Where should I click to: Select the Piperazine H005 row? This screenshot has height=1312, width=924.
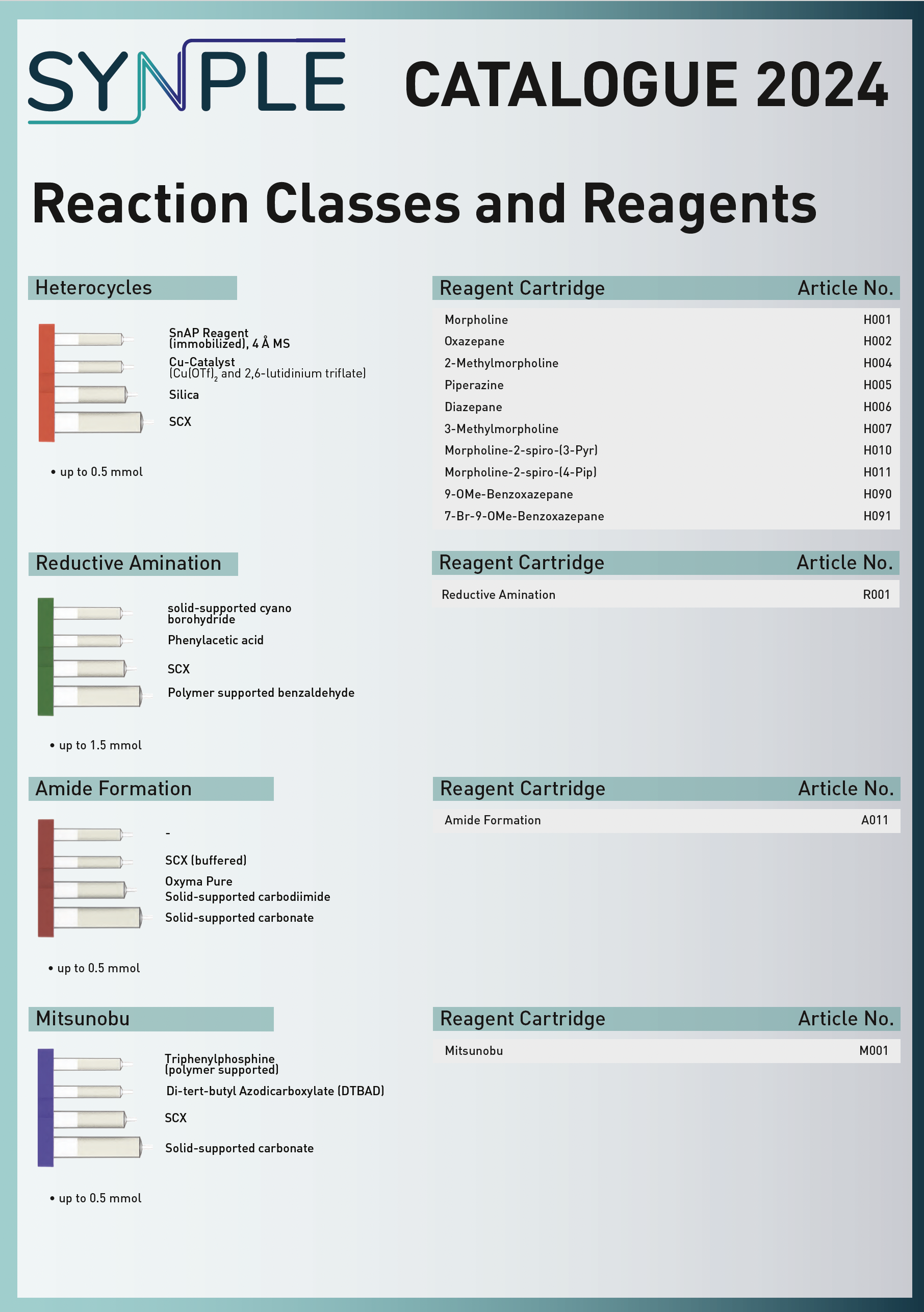pyautogui.click(x=665, y=385)
